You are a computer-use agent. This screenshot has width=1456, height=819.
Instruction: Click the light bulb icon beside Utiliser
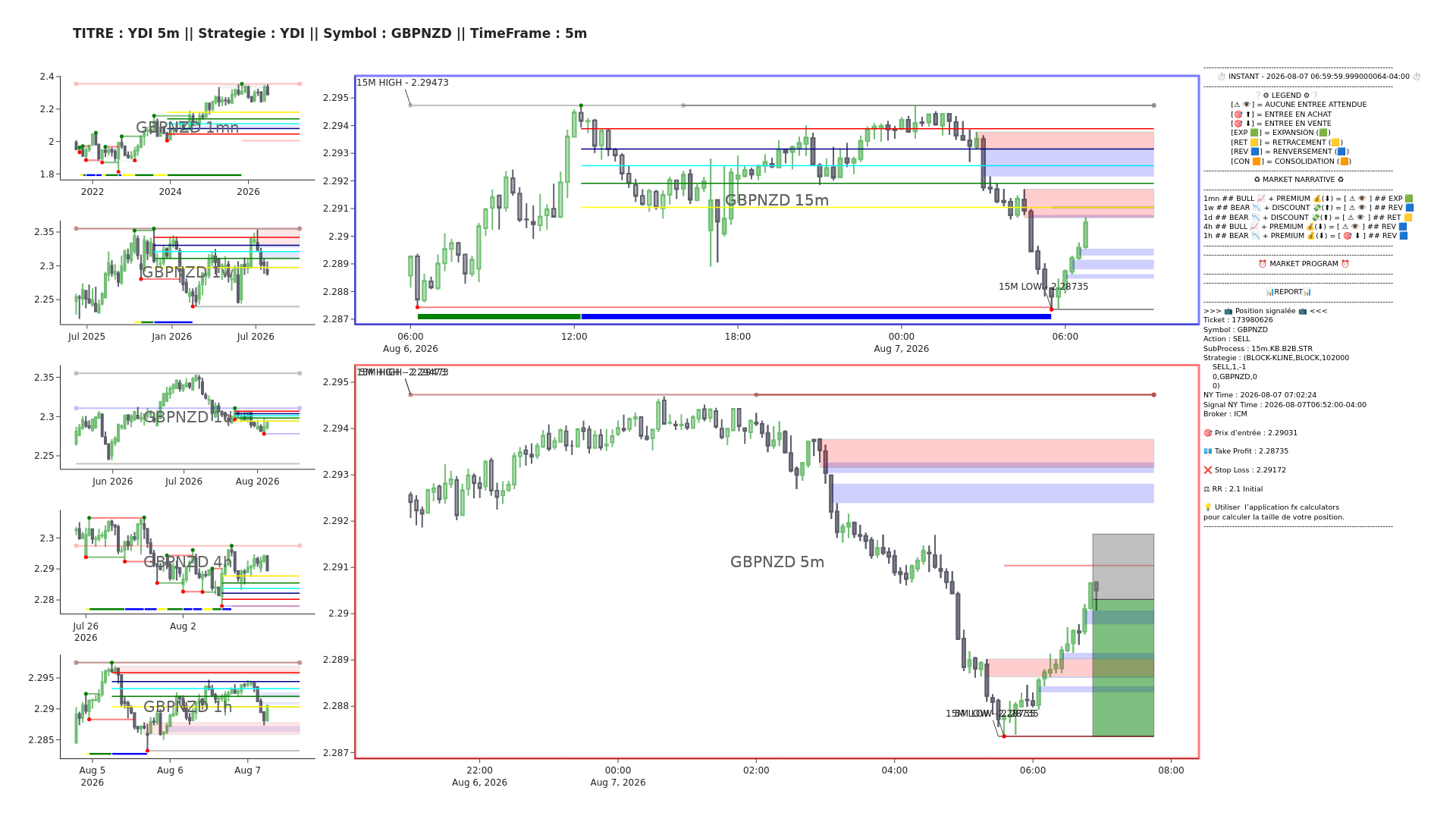click(x=1208, y=507)
